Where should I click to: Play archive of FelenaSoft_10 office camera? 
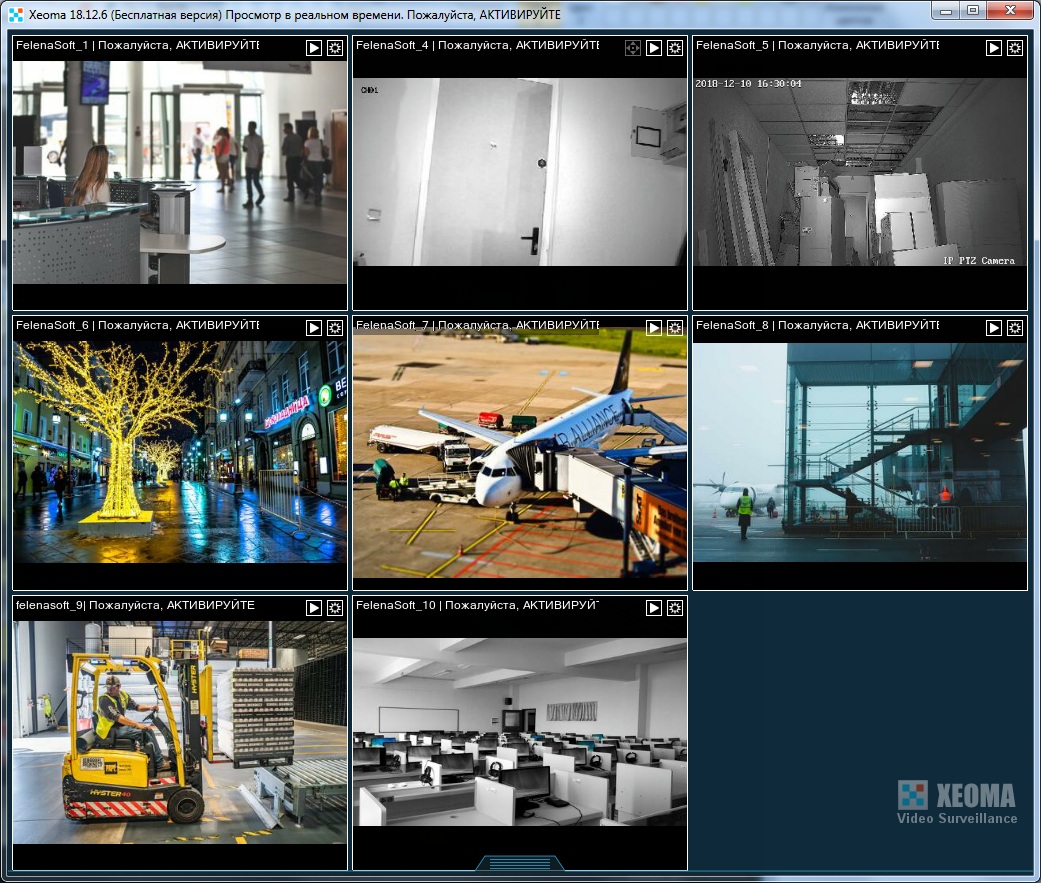[x=654, y=608]
